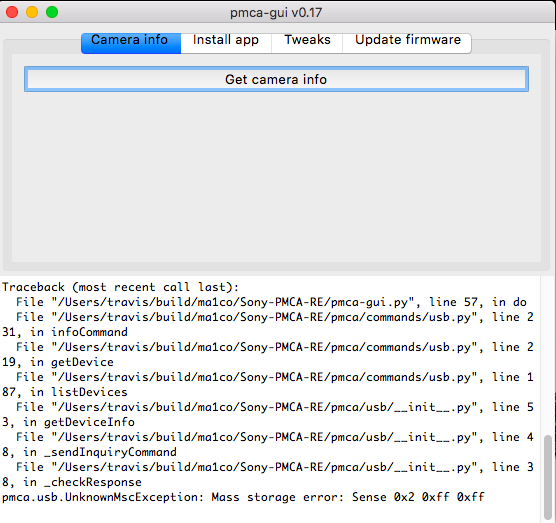Click the getDevice text in the log
The image size is (556, 523).
(x=82, y=362)
